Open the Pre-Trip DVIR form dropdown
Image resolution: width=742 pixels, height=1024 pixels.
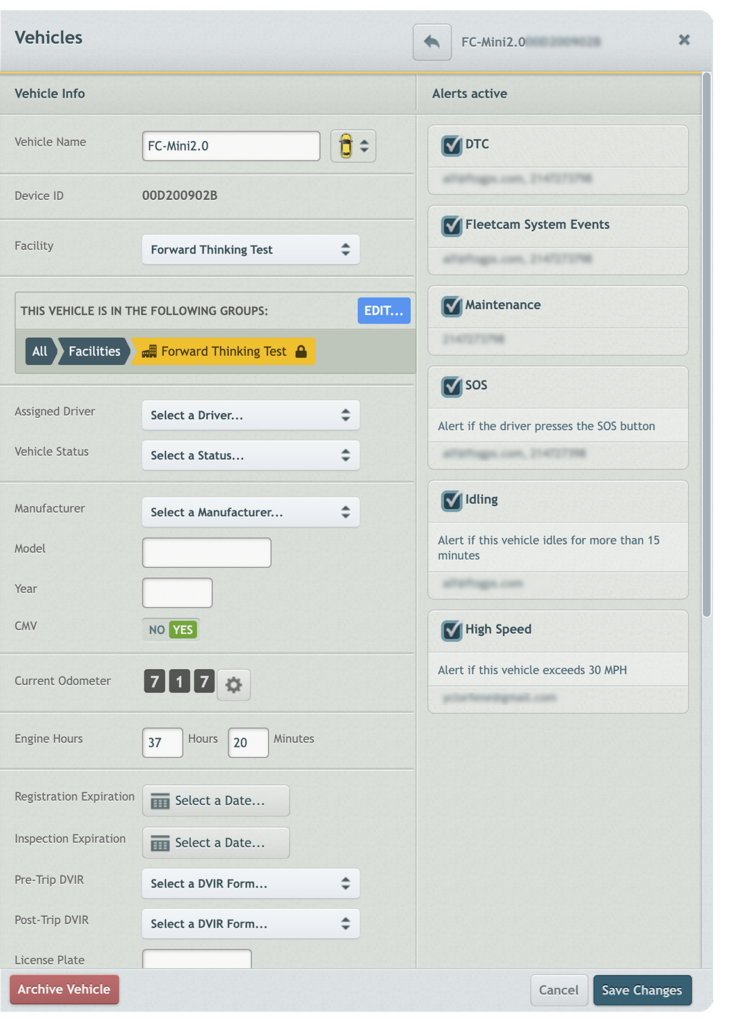pyautogui.click(x=251, y=884)
